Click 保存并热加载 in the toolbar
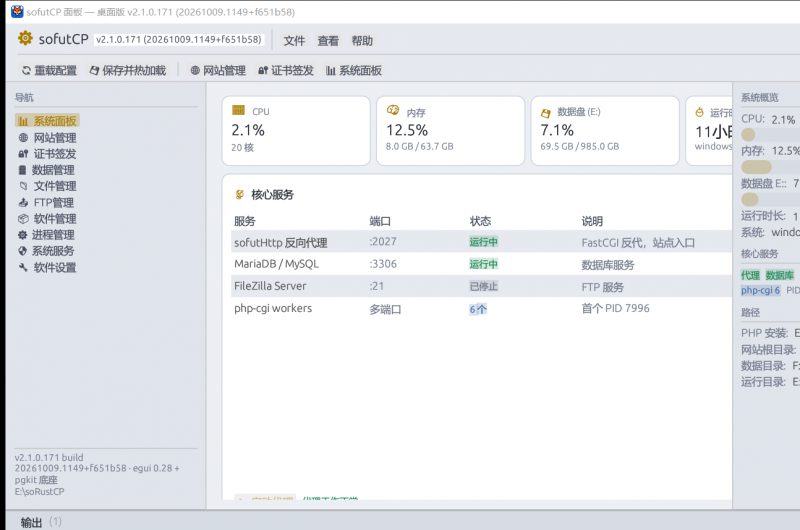This screenshot has height=530, width=800. [128, 70]
